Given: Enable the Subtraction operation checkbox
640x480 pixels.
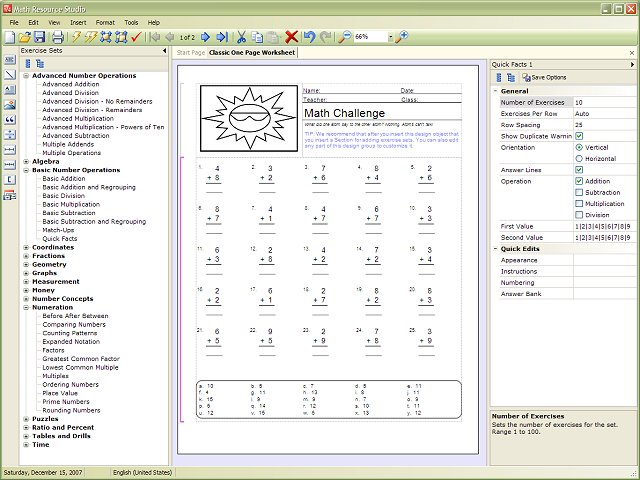Looking at the screenshot, I should (579, 192).
